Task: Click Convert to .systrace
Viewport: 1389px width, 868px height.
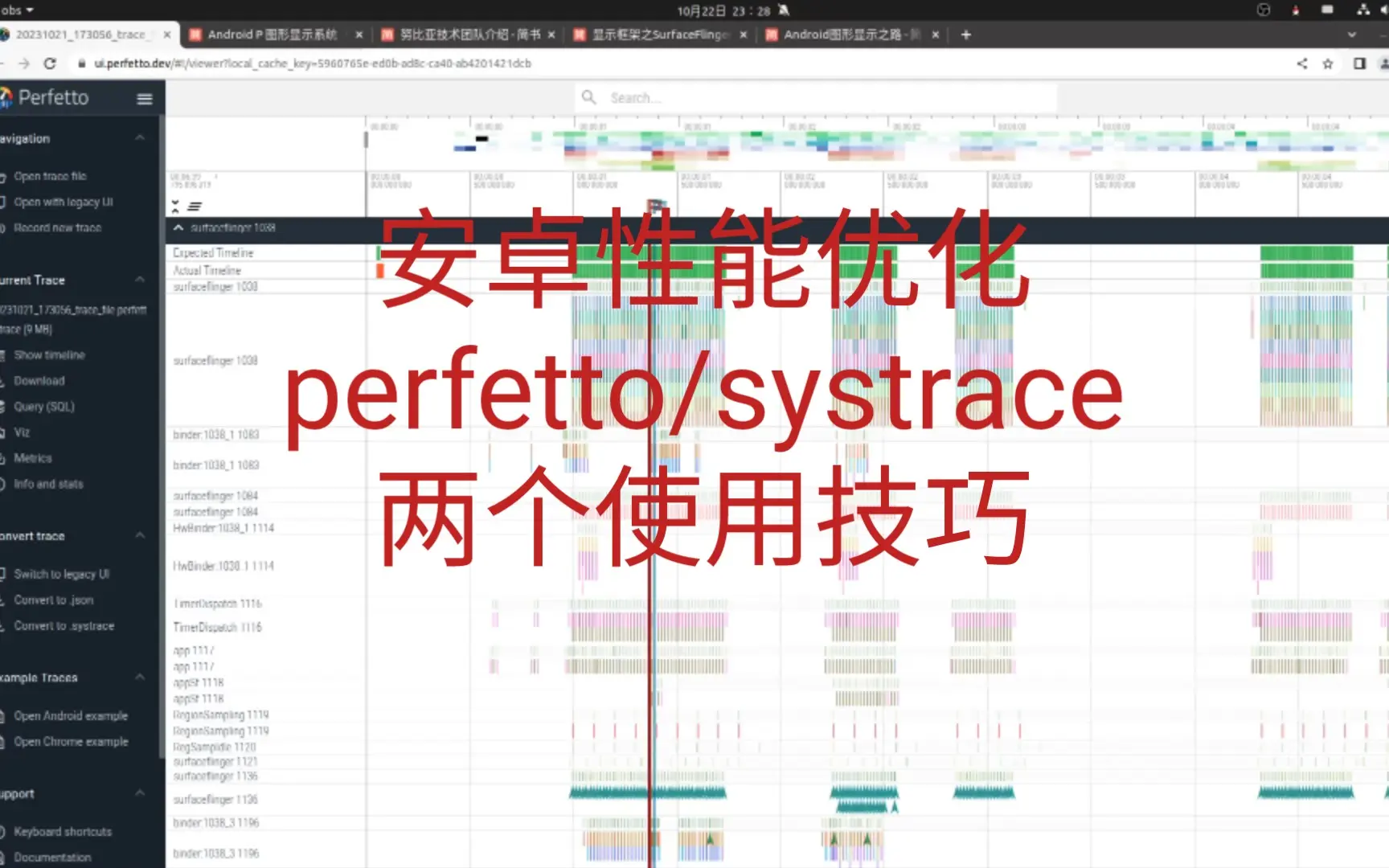Action: click(64, 625)
